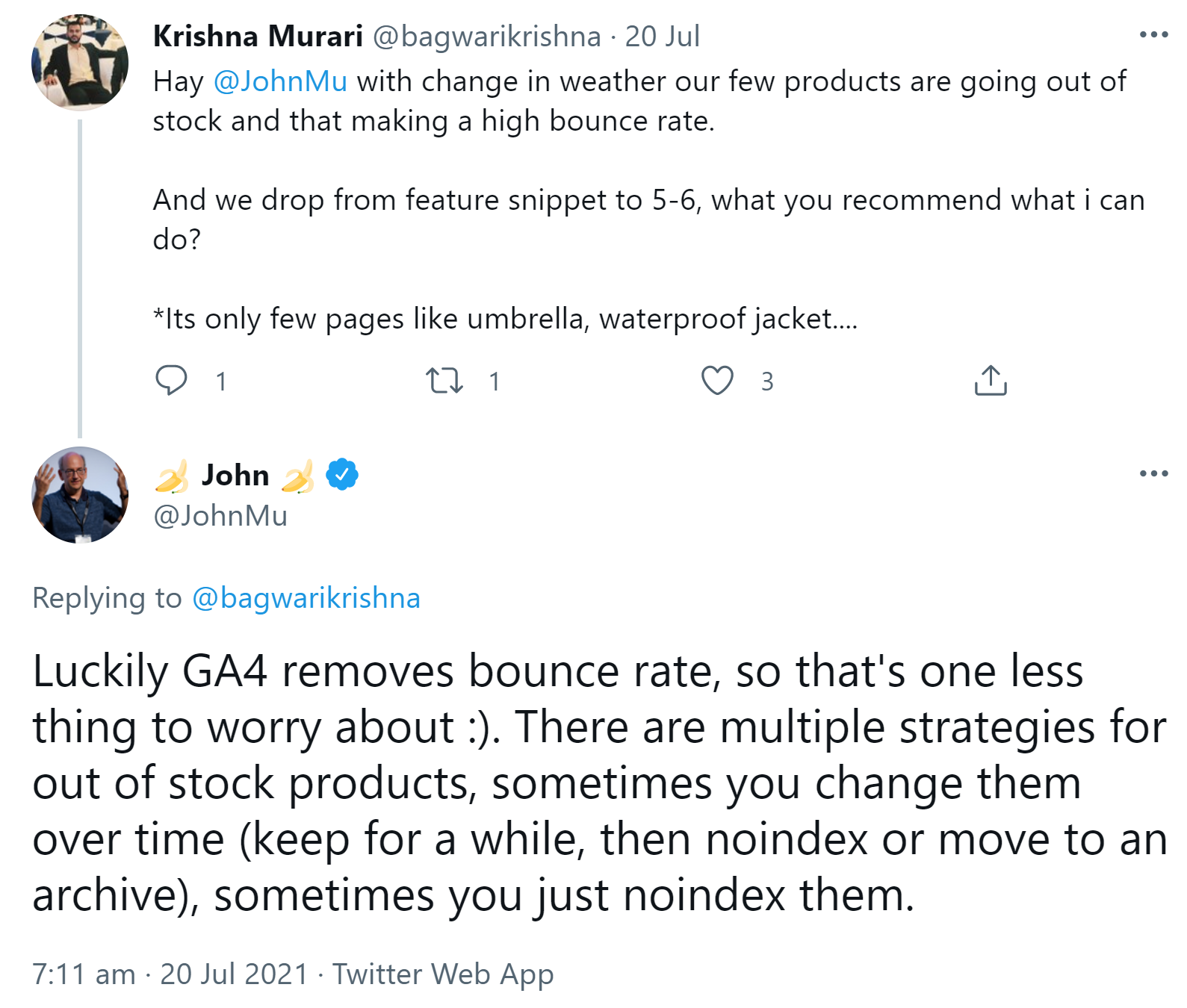
Task: Open Krishna Murari's display name
Action: (x=258, y=36)
